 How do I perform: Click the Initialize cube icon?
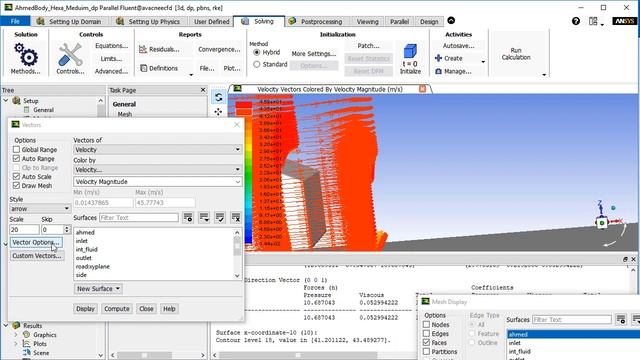pyautogui.click(x=410, y=51)
